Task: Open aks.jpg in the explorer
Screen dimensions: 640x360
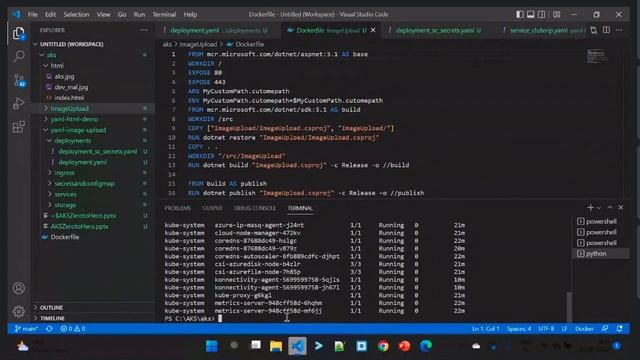Action: click(93, 76)
